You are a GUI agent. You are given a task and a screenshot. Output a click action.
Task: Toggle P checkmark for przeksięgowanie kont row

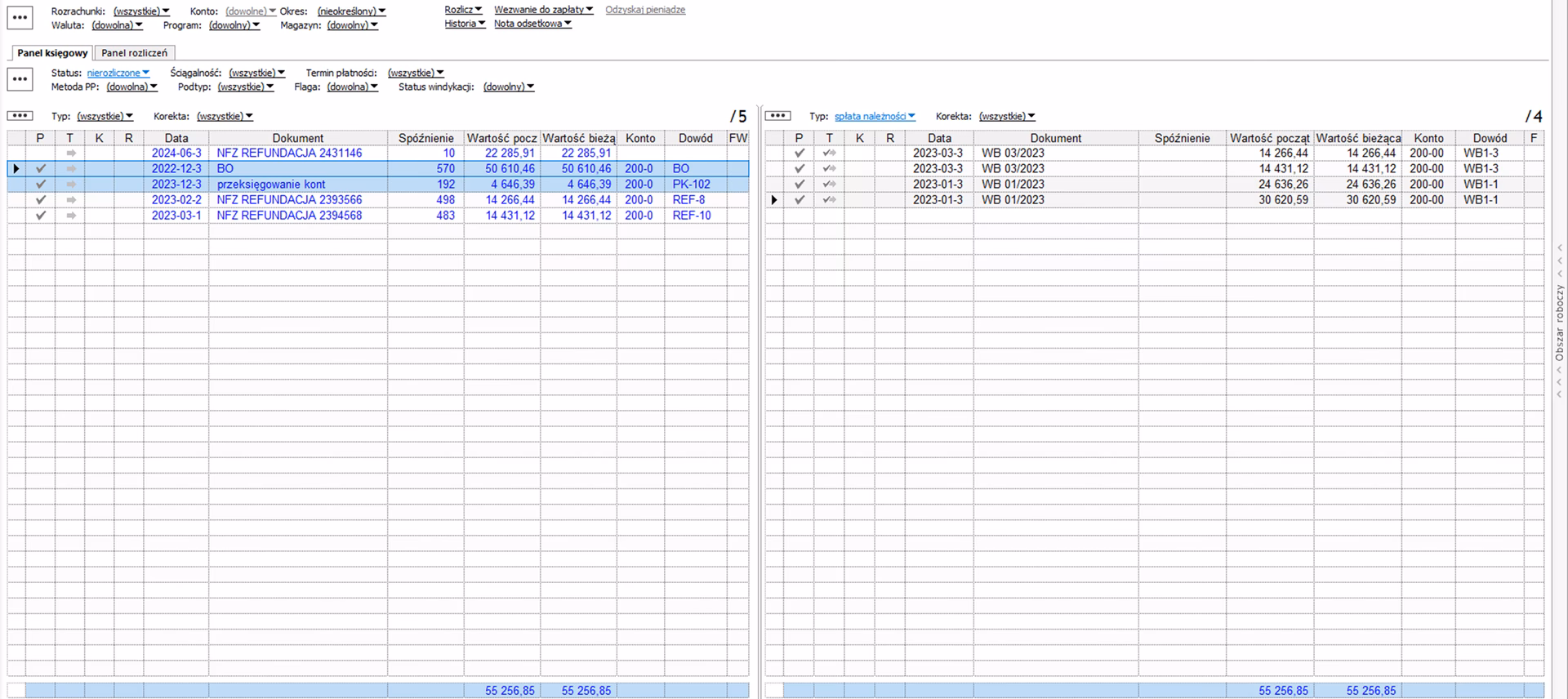[x=40, y=185]
